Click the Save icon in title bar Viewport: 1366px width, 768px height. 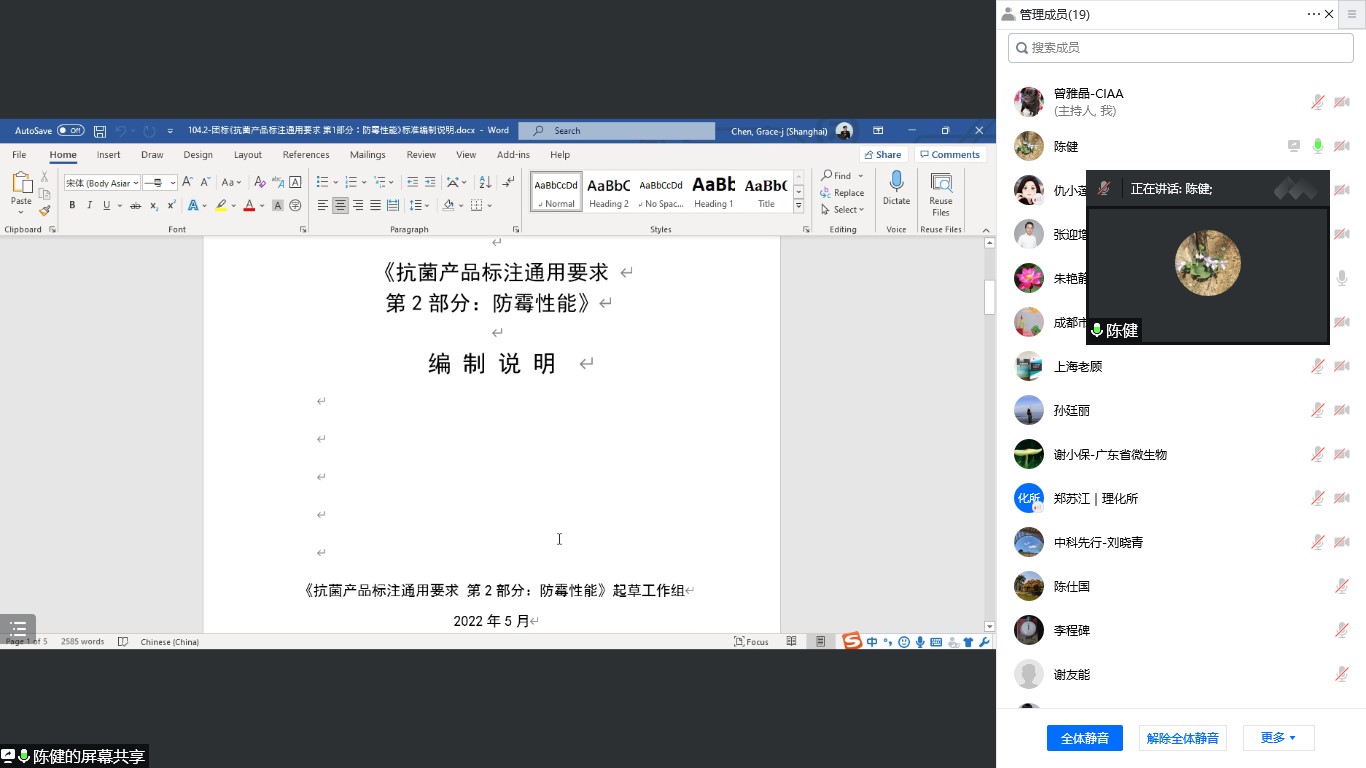click(x=100, y=131)
